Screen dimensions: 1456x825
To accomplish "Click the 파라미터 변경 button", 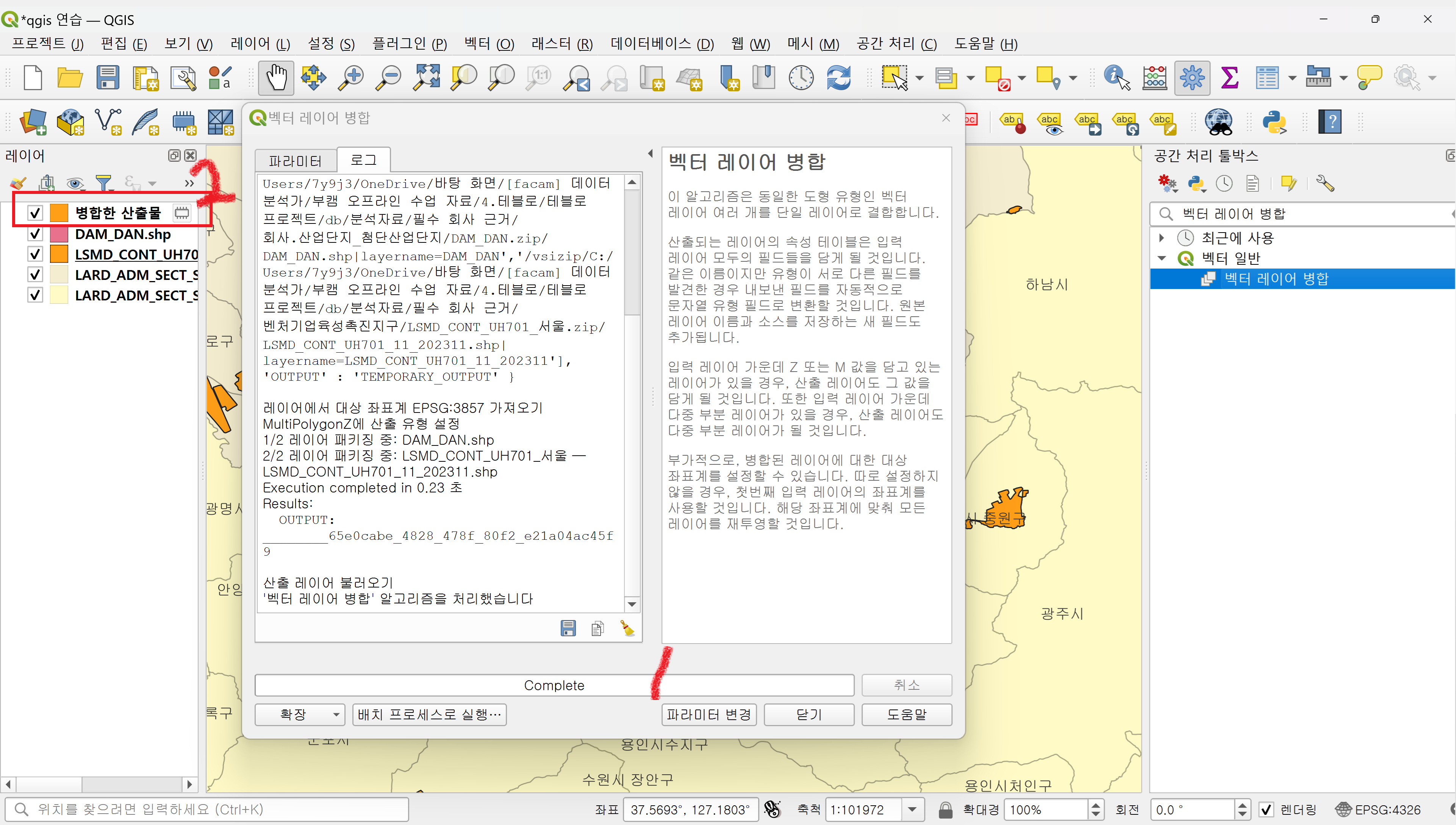I will click(x=708, y=714).
